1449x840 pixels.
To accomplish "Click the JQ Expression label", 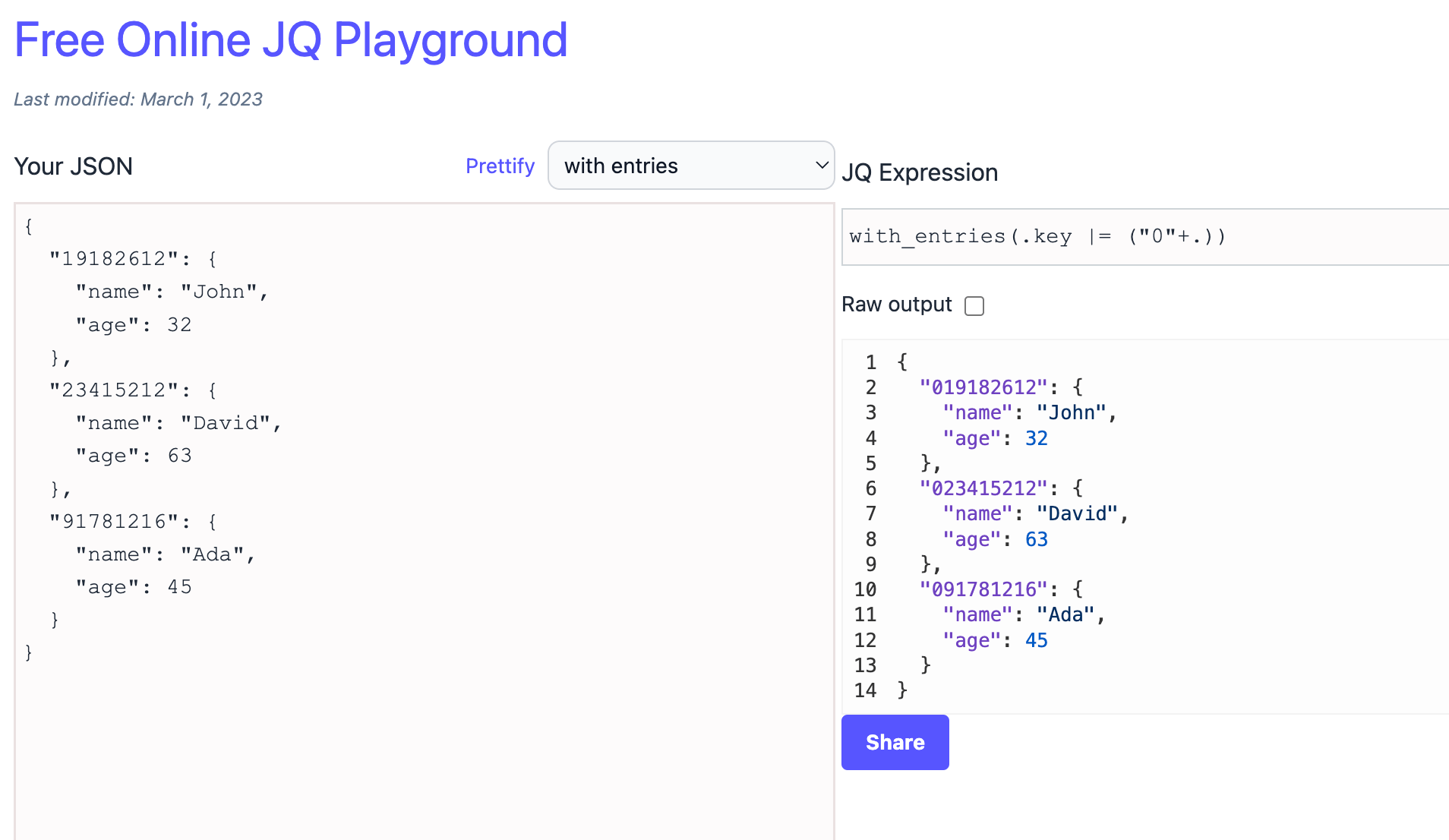I will point(920,172).
